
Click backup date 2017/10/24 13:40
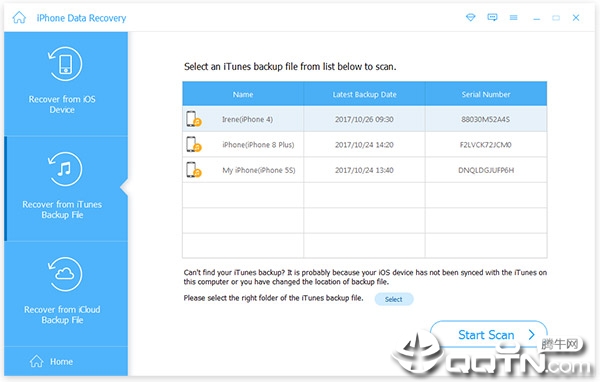[x=364, y=170]
